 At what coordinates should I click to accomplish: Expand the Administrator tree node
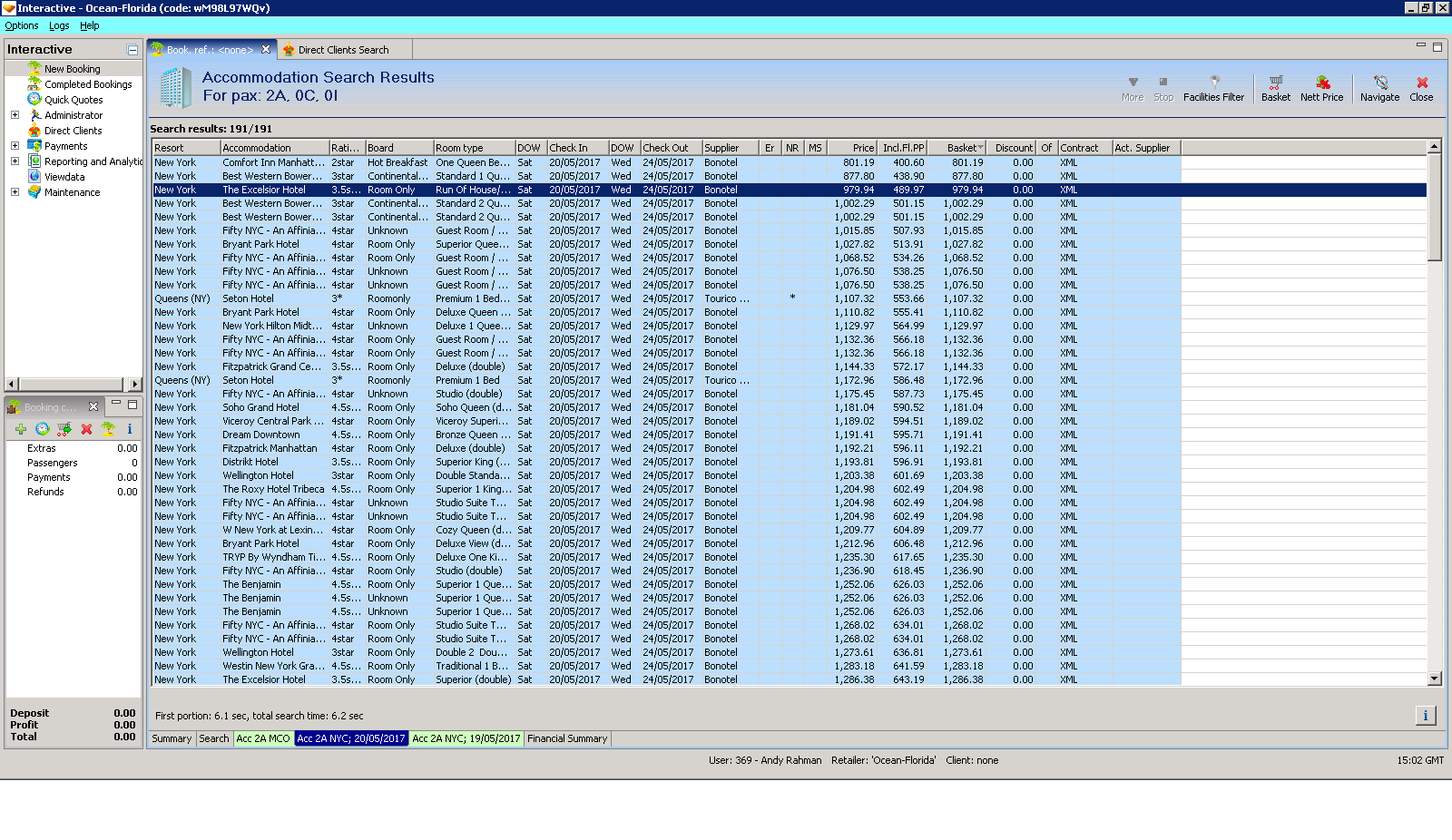15,115
